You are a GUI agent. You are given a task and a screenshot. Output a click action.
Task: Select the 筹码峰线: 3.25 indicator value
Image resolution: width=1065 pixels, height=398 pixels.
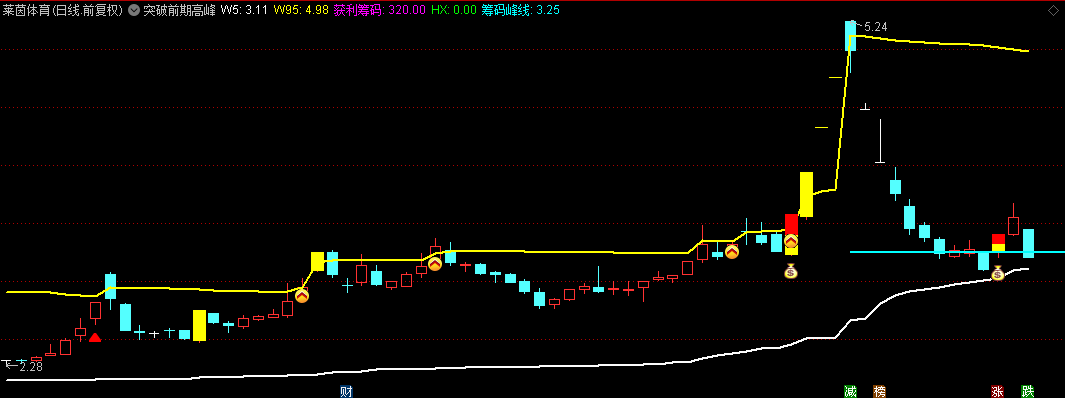pyautogui.click(x=521, y=10)
